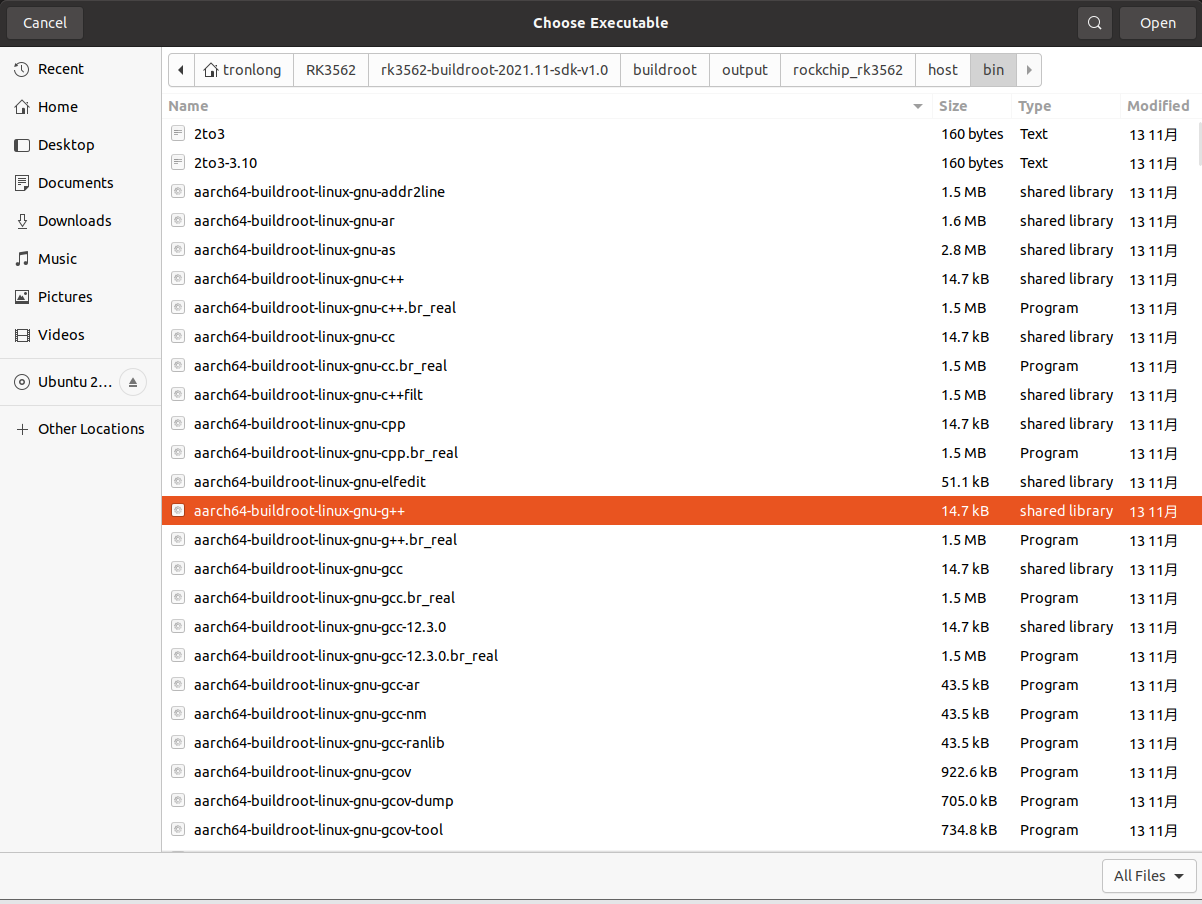The height and width of the screenshot is (904, 1202).
Task: Navigate to the buildroot path segment
Action: pos(665,70)
